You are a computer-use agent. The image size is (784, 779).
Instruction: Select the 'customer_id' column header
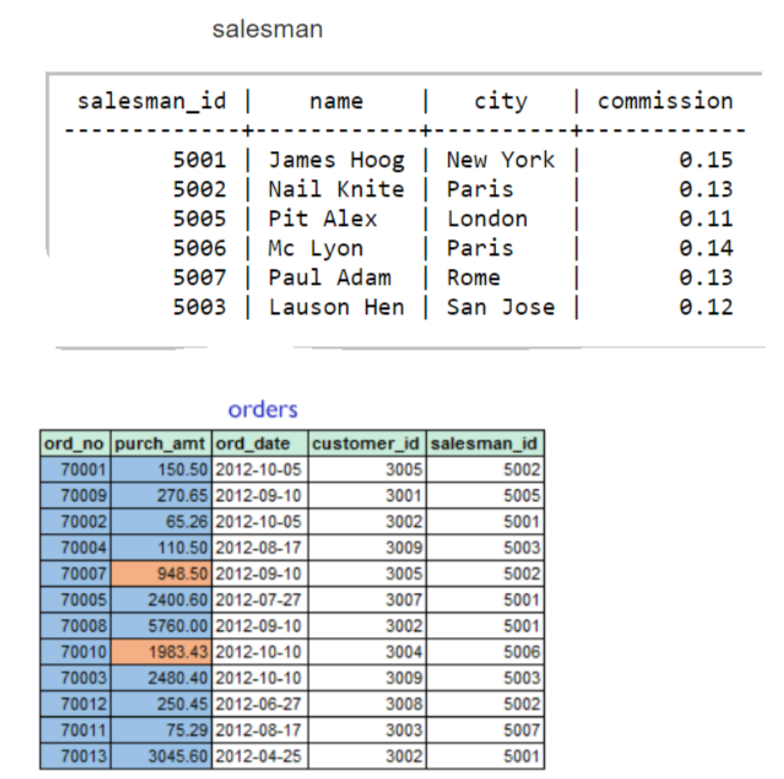pyautogui.click(x=366, y=444)
